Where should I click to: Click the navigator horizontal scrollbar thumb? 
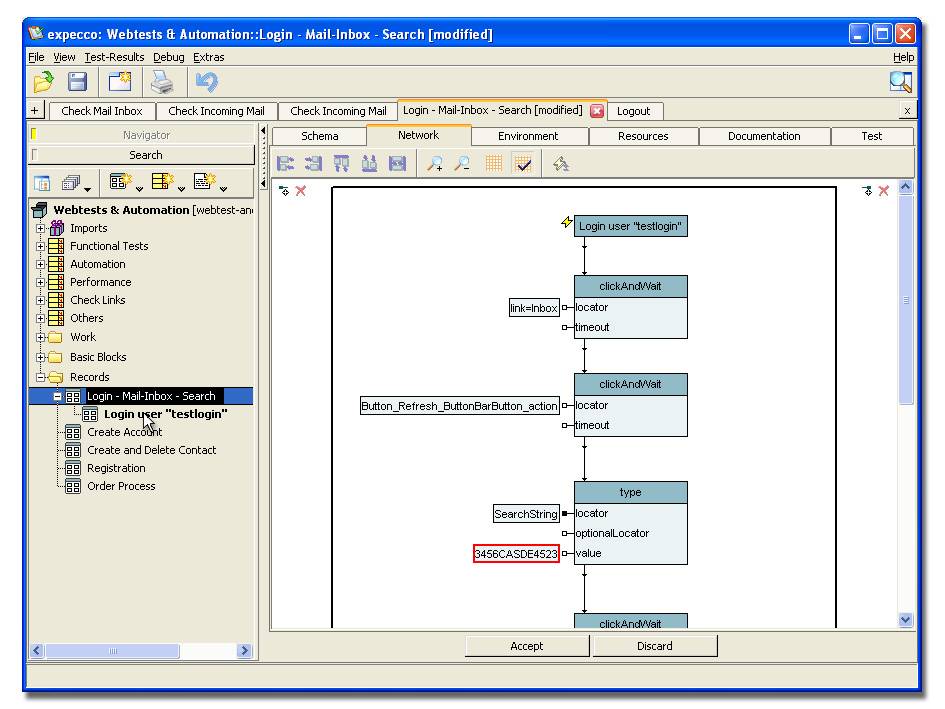click(x=113, y=651)
